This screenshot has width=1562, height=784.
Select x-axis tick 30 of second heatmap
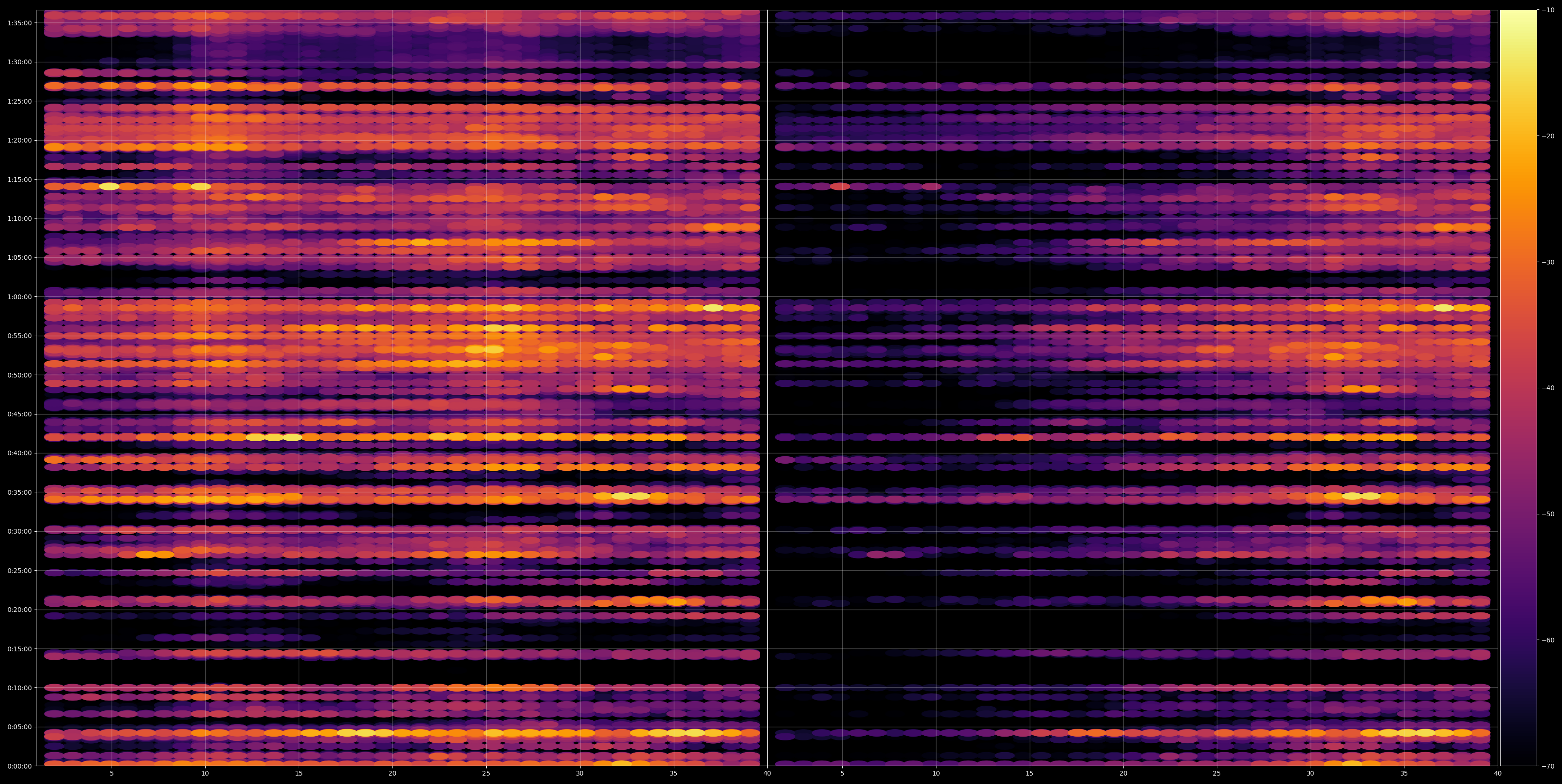coord(1310,773)
